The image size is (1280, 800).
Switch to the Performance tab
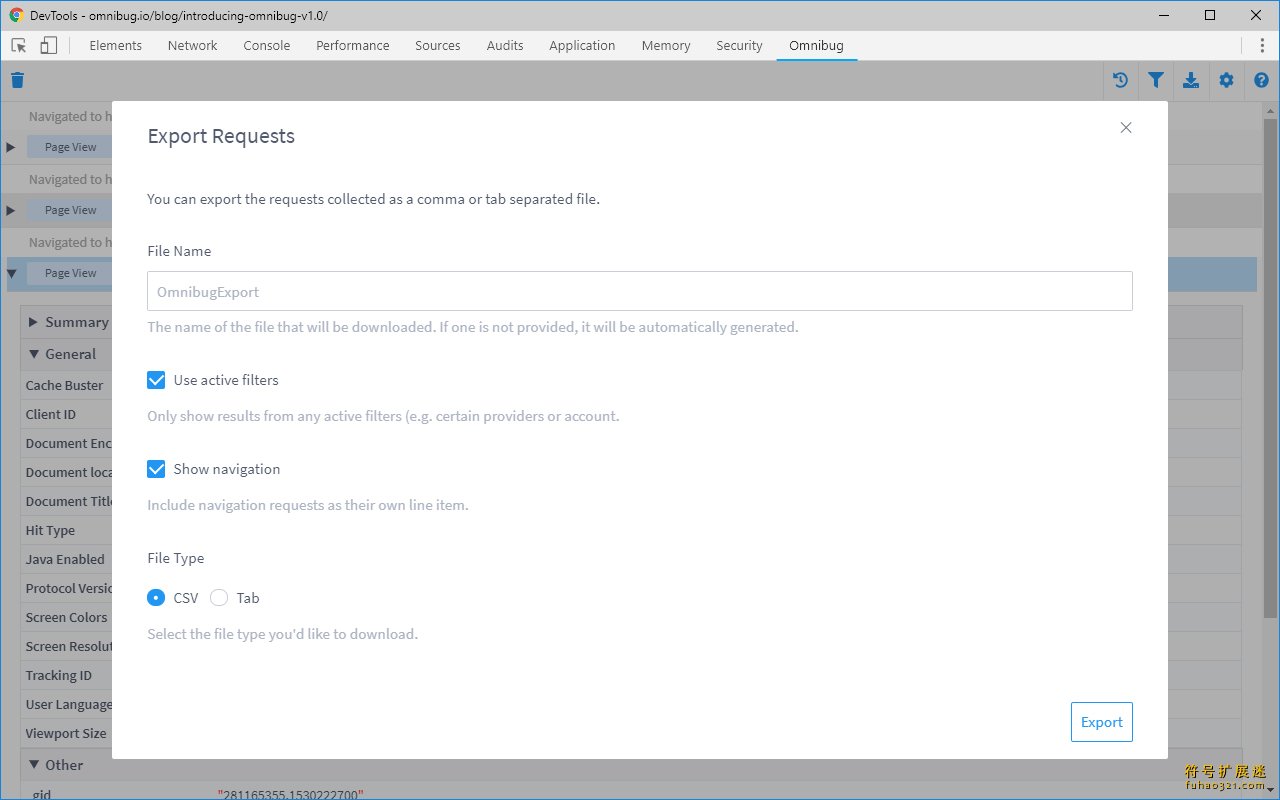pos(353,45)
